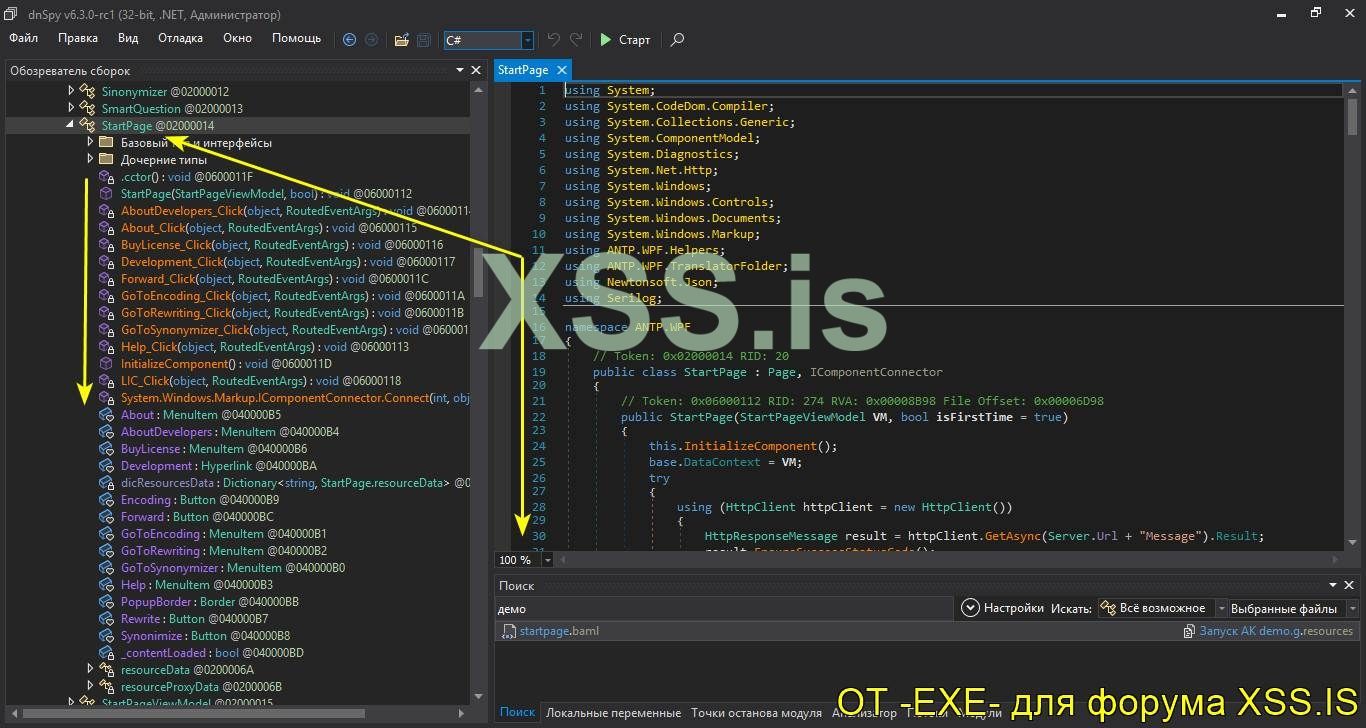Click the BuyLicense_Click method icon
The width and height of the screenshot is (1366, 728).
click(106, 245)
